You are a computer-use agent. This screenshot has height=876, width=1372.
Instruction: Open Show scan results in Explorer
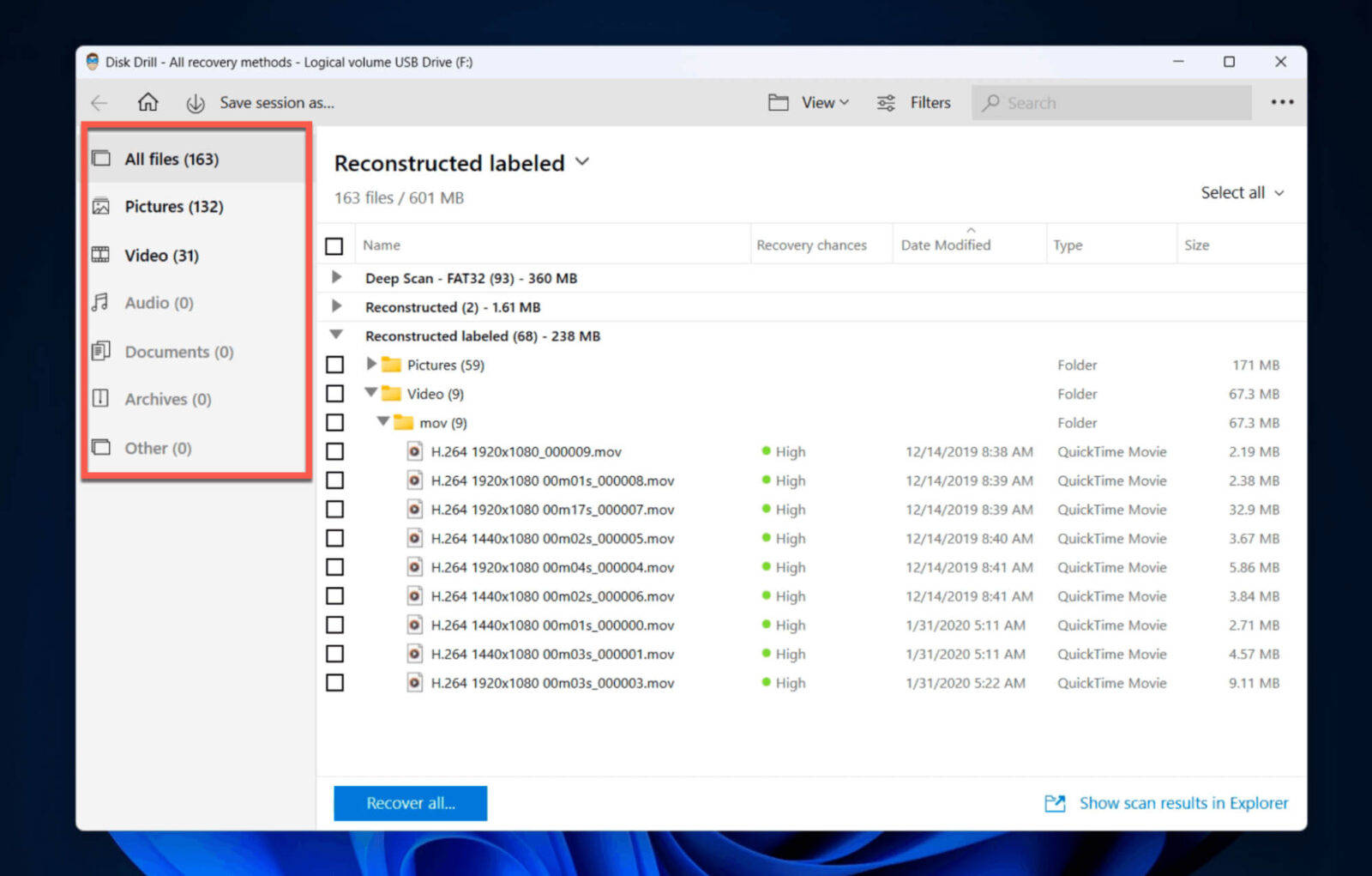click(1183, 803)
